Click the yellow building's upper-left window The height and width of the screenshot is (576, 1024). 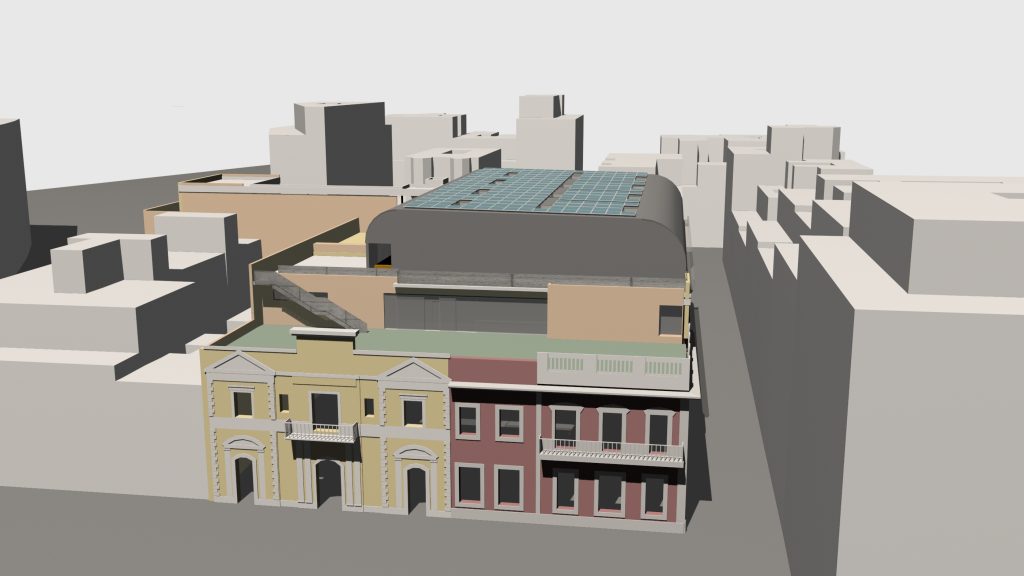coord(242,403)
